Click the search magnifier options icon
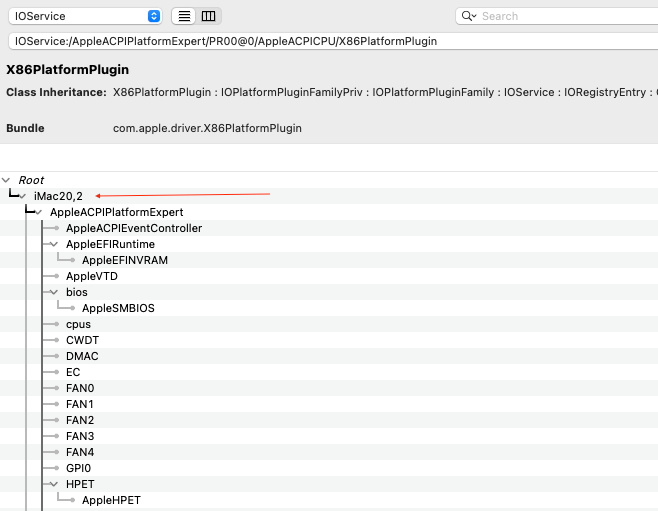Image resolution: width=658 pixels, height=511 pixels. coord(469,16)
